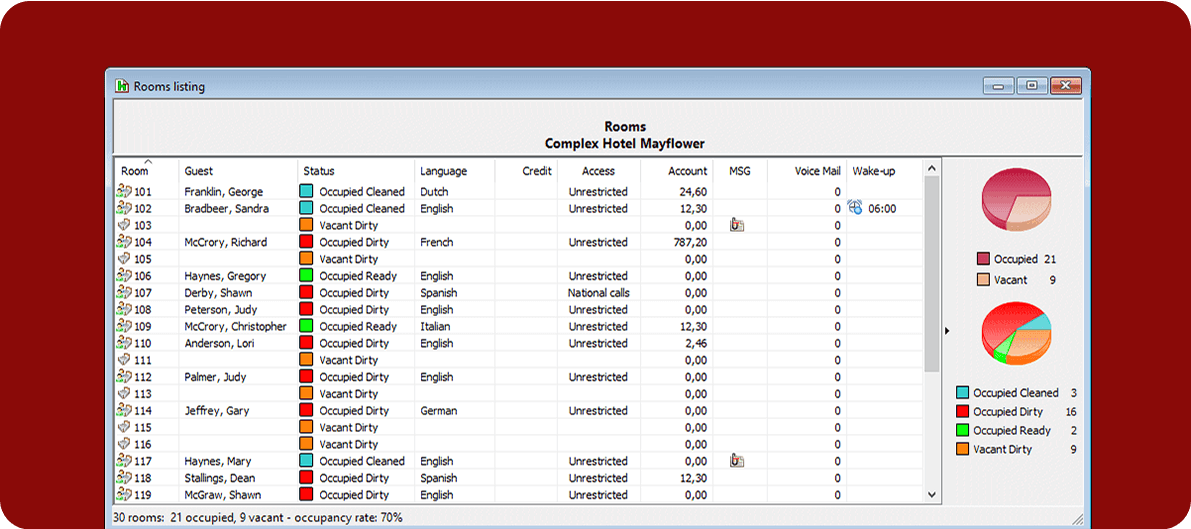Viewport: 1191px width, 529px height.
Task: Click the occupied room icon for room 114
Action: [x=125, y=411]
